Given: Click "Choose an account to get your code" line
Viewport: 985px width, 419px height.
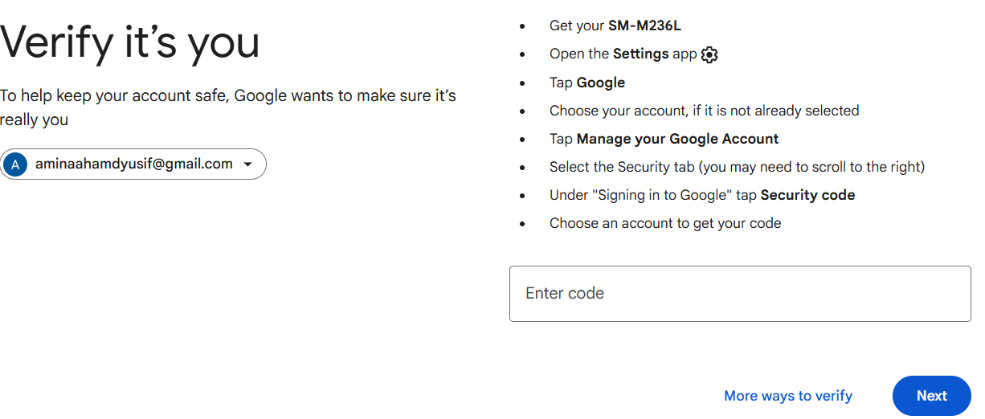Looking at the screenshot, I should 665,223.
